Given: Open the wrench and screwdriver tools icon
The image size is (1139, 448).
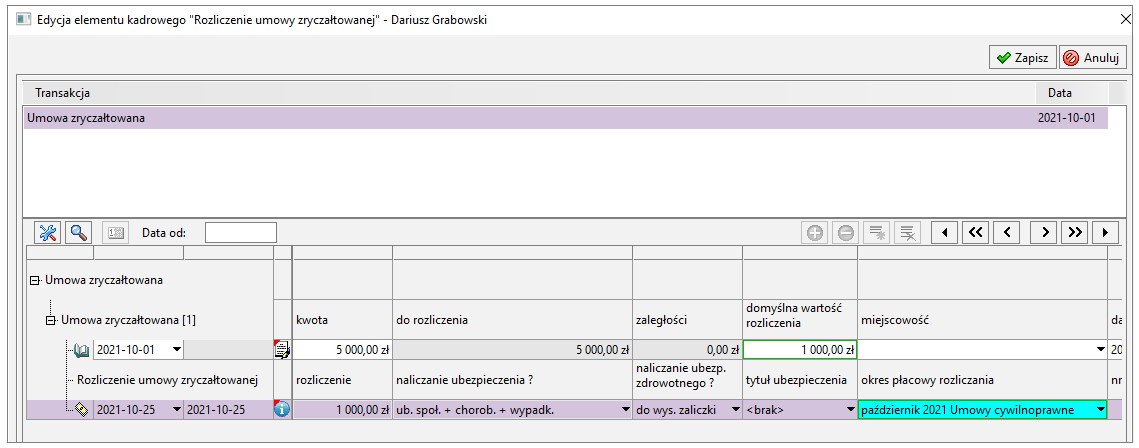Looking at the screenshot, I should point(48,233).
